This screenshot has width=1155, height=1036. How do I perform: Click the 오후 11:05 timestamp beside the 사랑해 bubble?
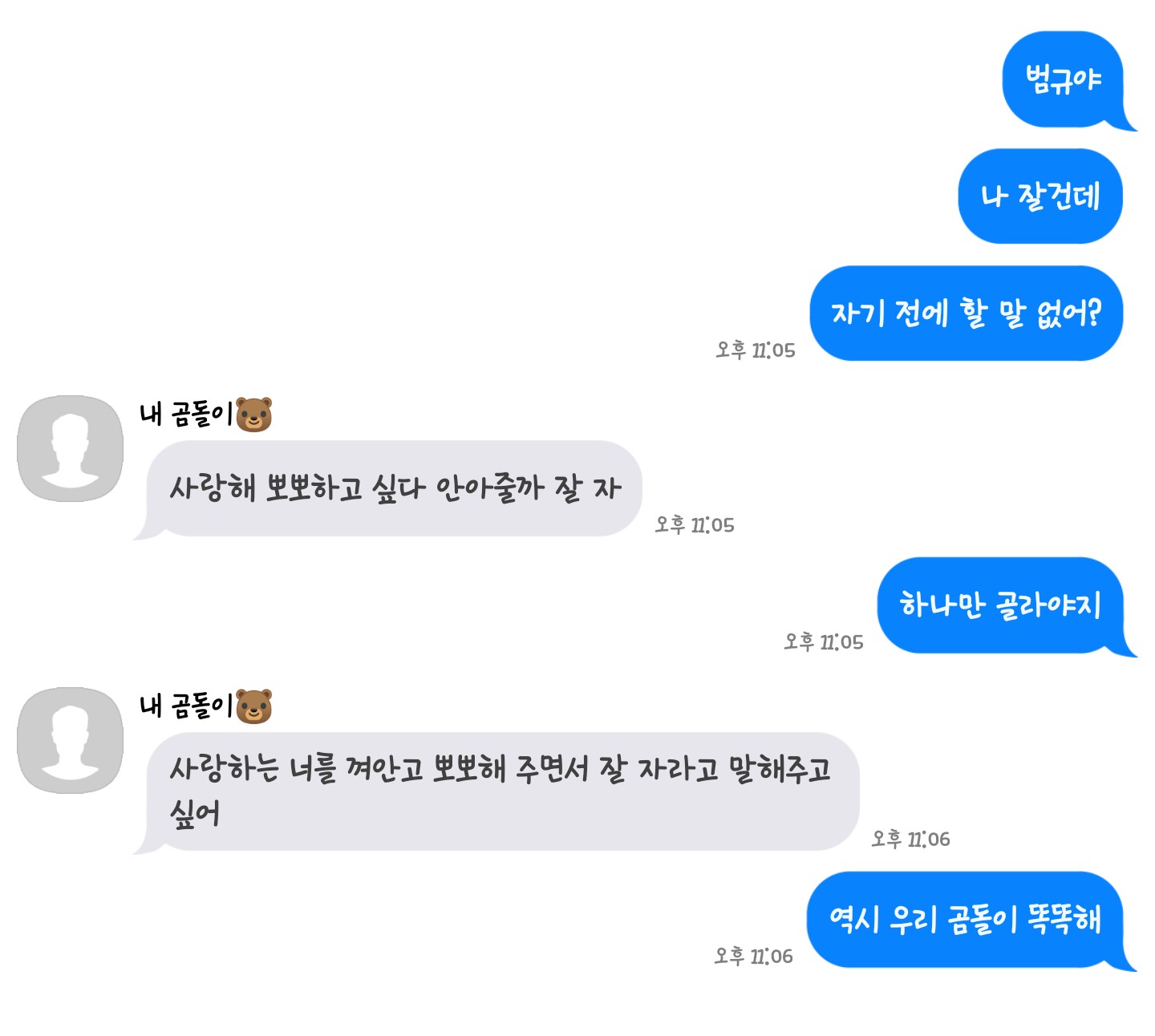pos(695,525)
